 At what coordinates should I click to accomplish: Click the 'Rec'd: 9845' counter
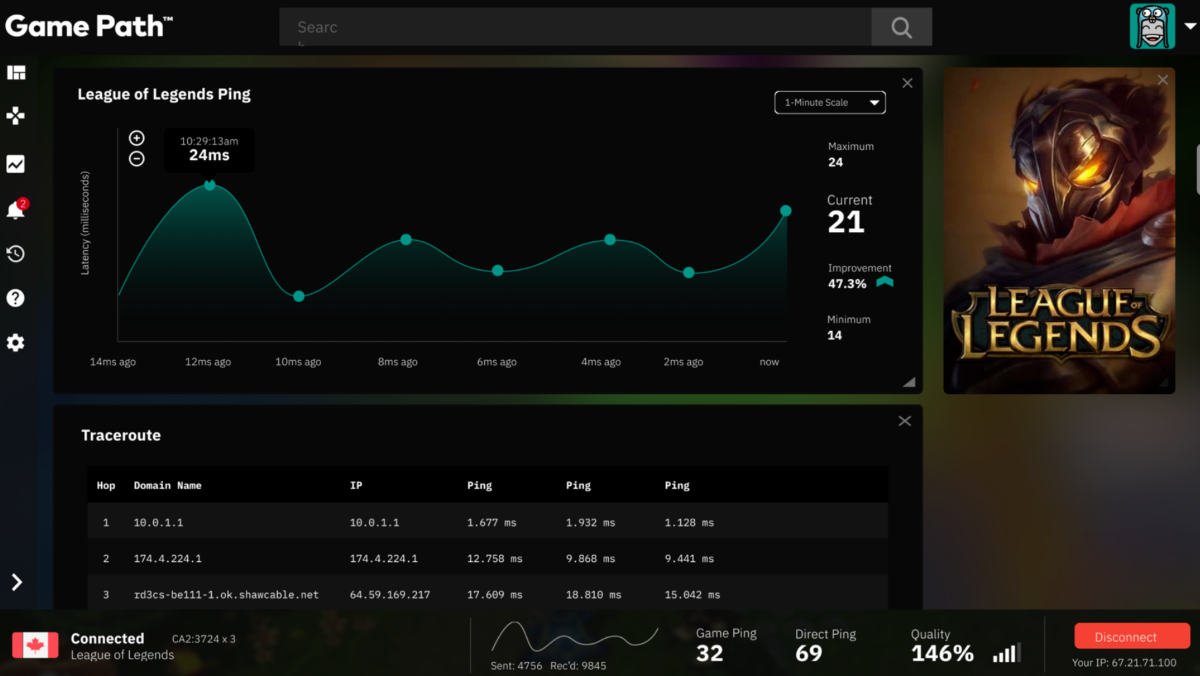[x=579, y=665]
